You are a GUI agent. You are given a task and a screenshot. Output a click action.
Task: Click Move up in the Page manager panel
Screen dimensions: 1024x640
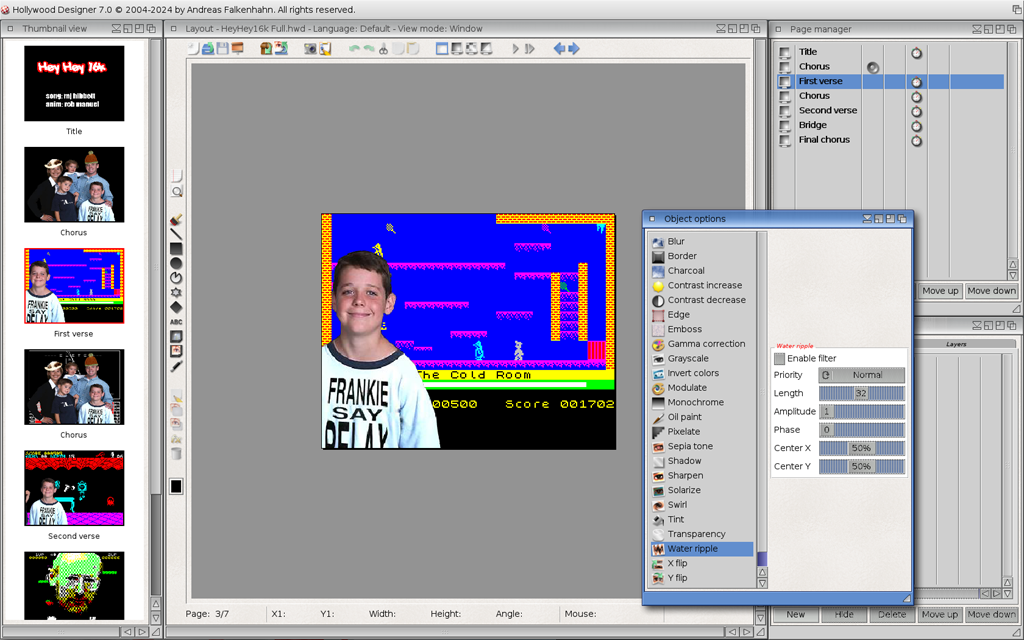(x=940, y=291)
